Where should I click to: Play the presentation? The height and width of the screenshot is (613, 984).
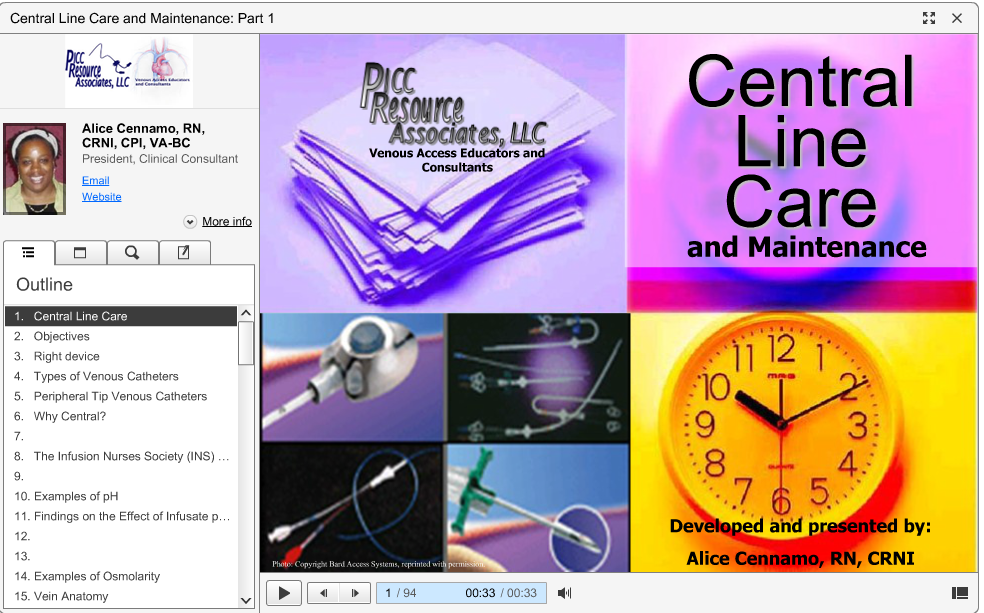284,593
